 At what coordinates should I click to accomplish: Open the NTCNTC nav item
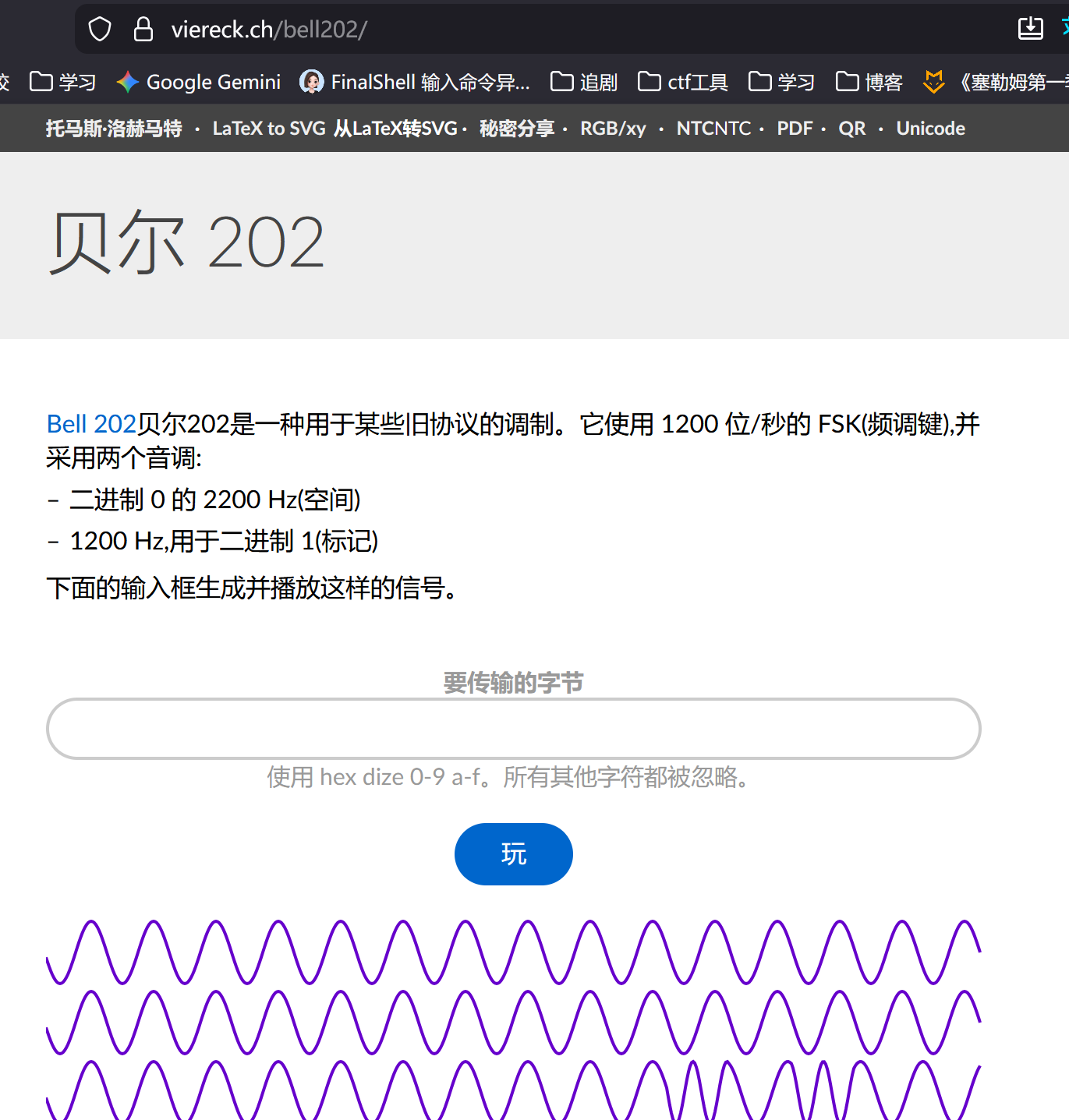click(x=713, y=129)
